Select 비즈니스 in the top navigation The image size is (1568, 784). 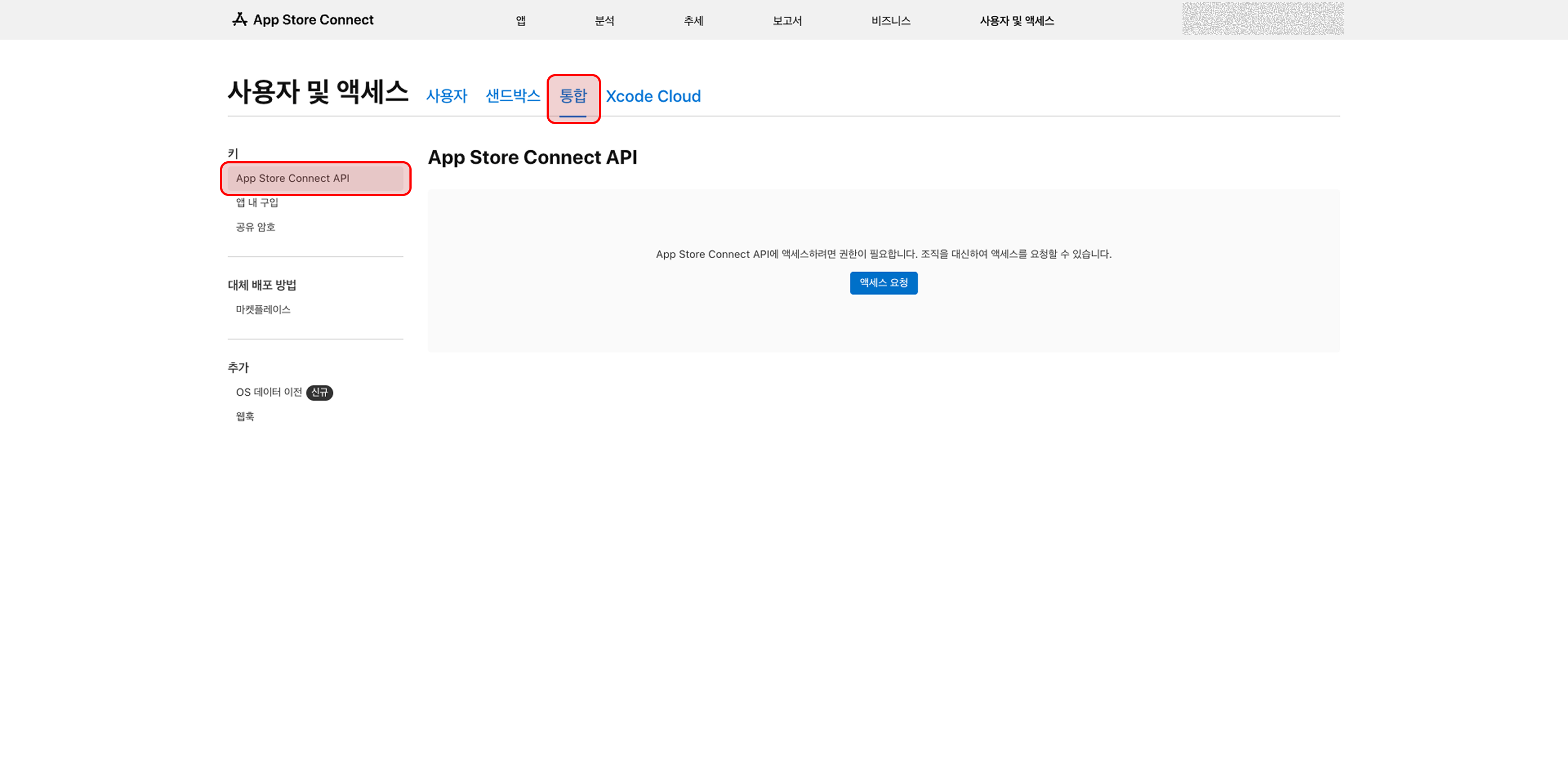(891, 21)
